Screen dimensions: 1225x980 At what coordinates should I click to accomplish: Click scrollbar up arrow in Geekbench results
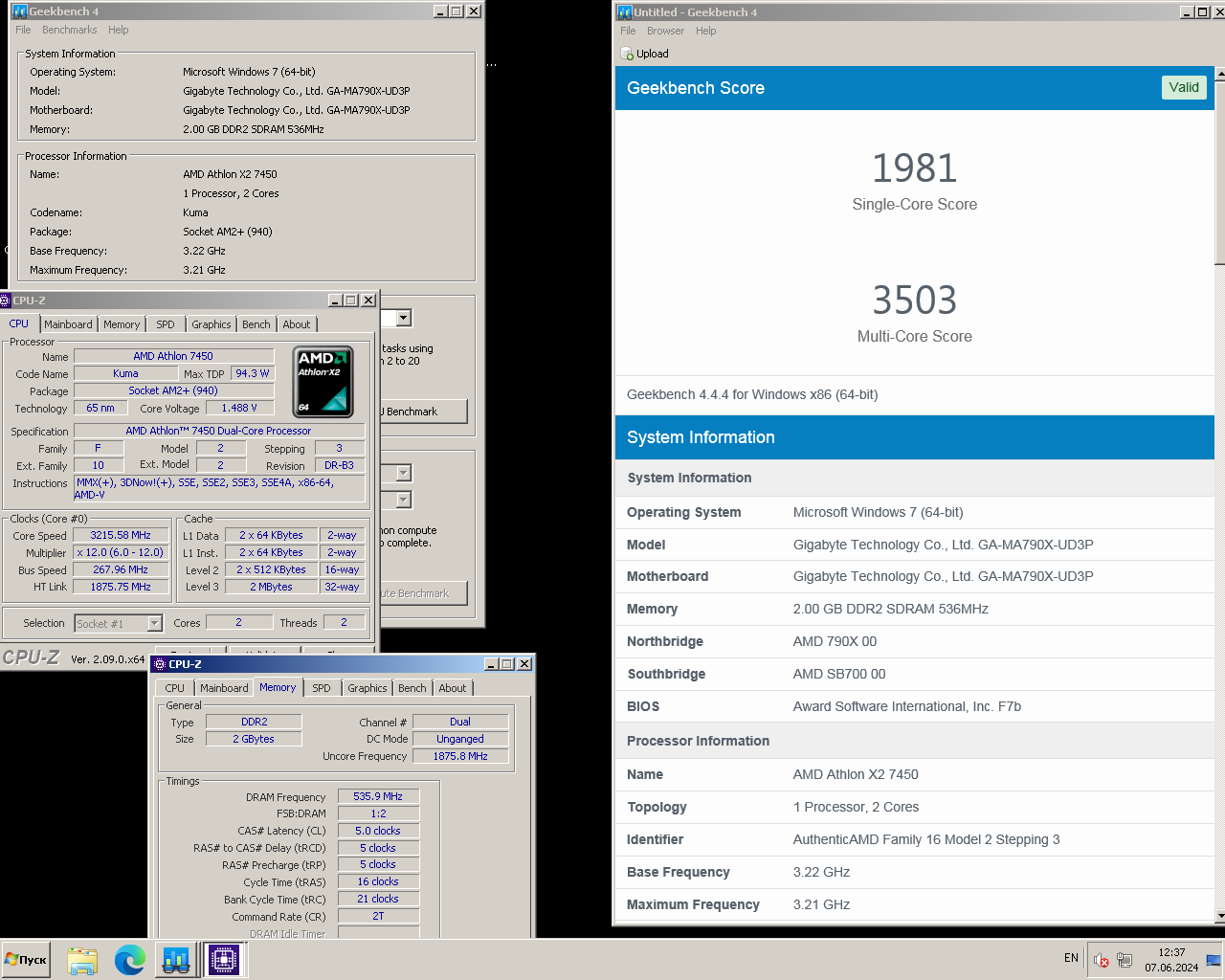click(x=1219, y=74)
